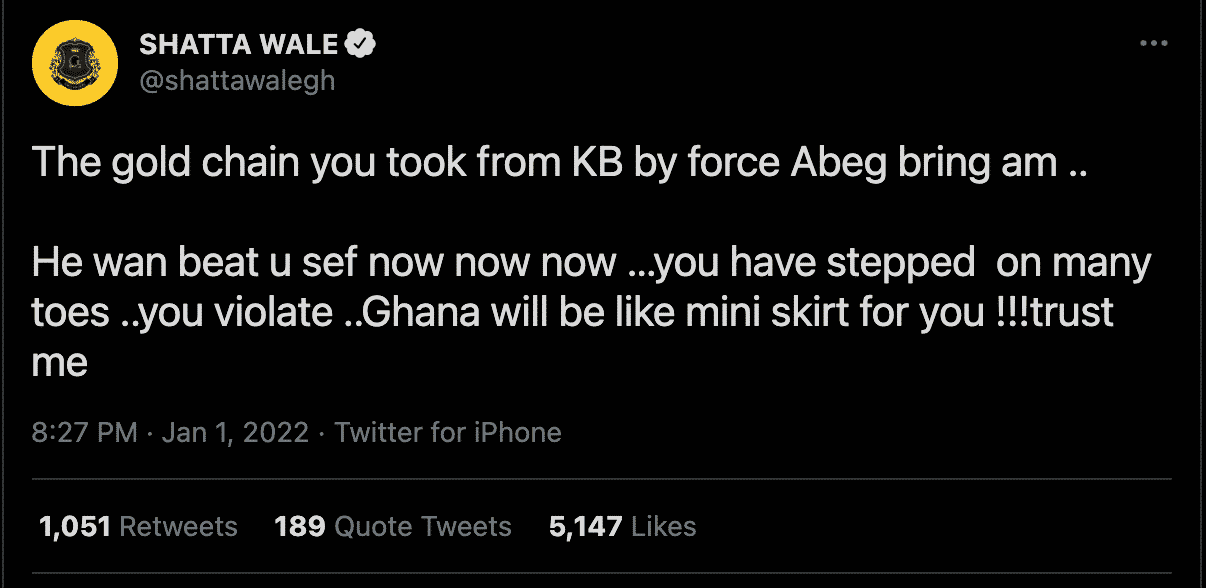
Task: Click the verified badge beside SHATTA WALE
Action: (x=360, y=44)
